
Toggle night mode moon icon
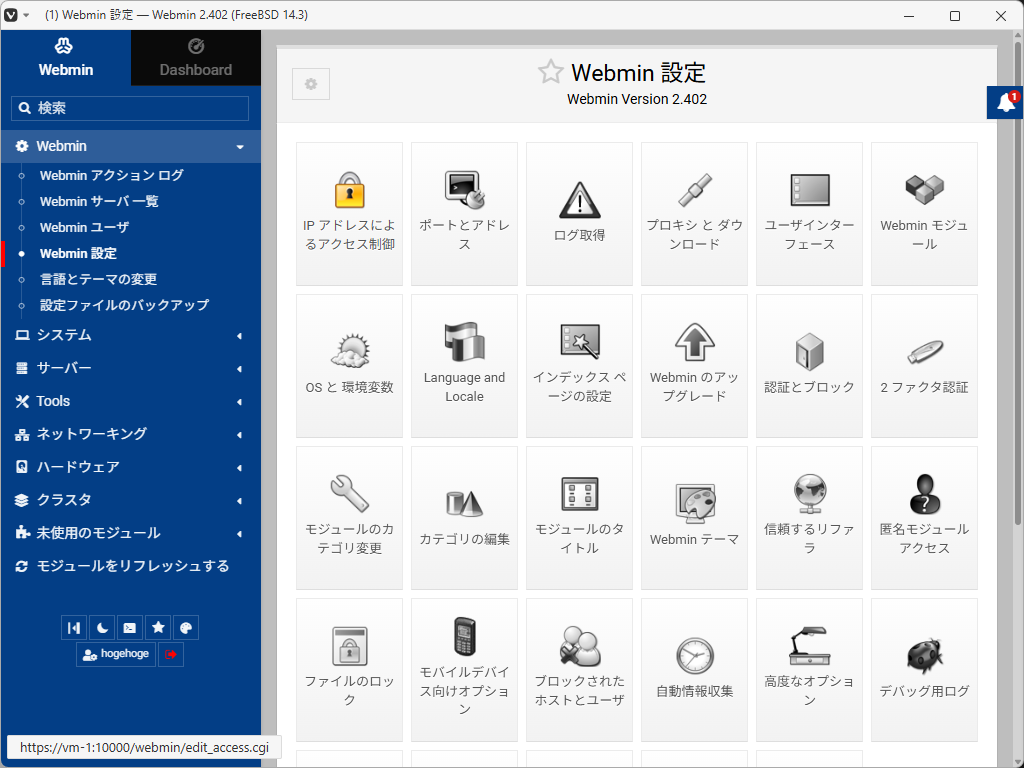102,628
